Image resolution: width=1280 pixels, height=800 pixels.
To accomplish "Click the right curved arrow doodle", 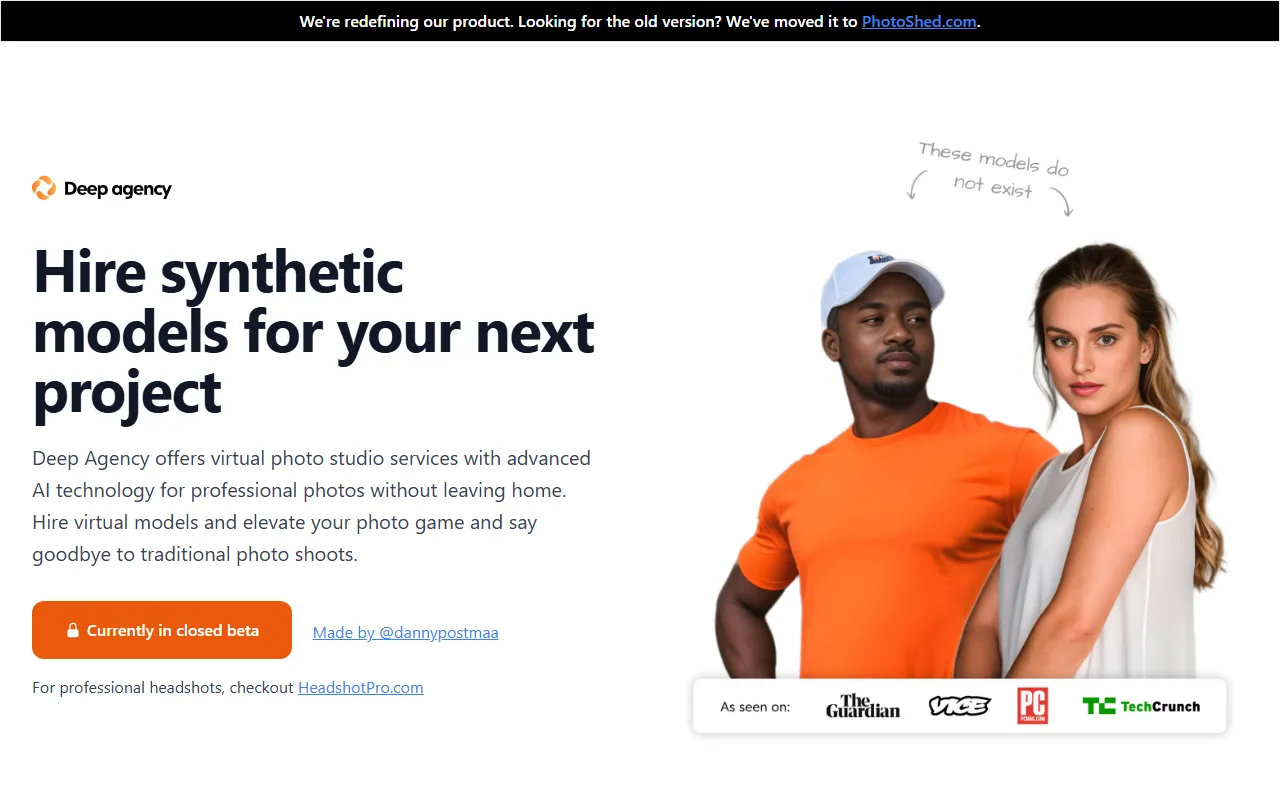I will (x=1062, y=200).
